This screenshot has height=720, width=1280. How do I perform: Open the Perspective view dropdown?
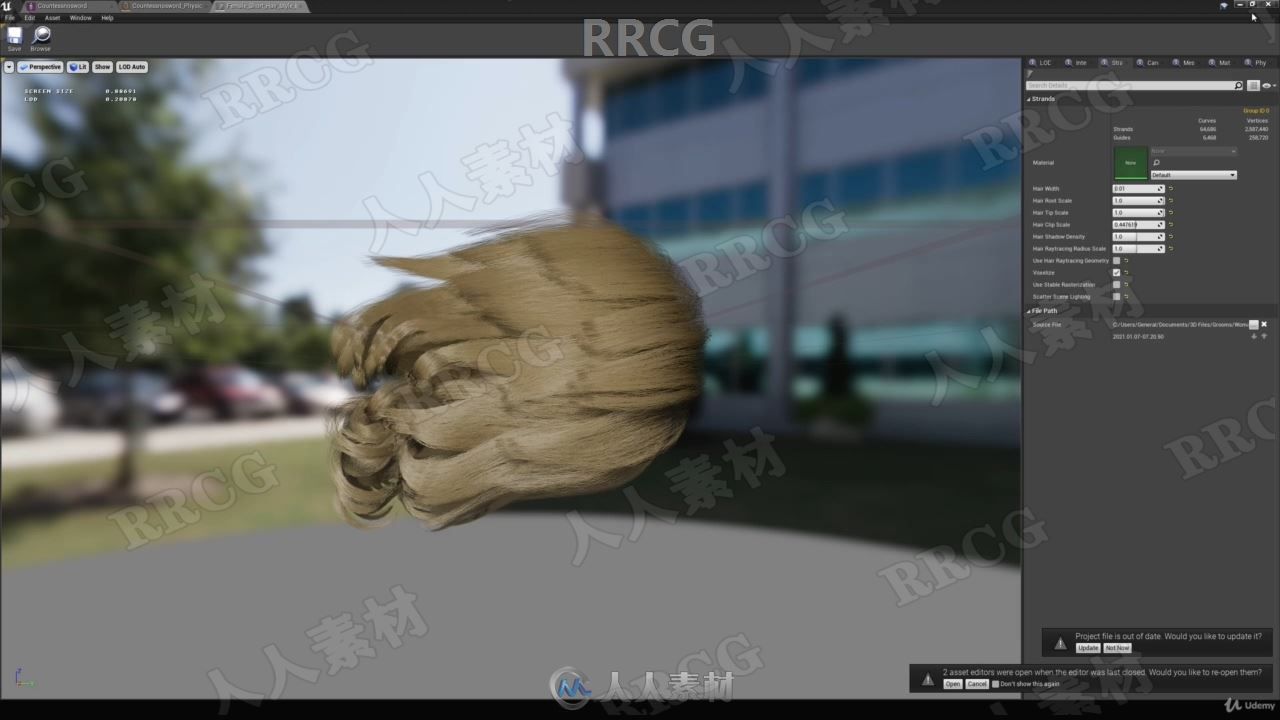[40, 67]
